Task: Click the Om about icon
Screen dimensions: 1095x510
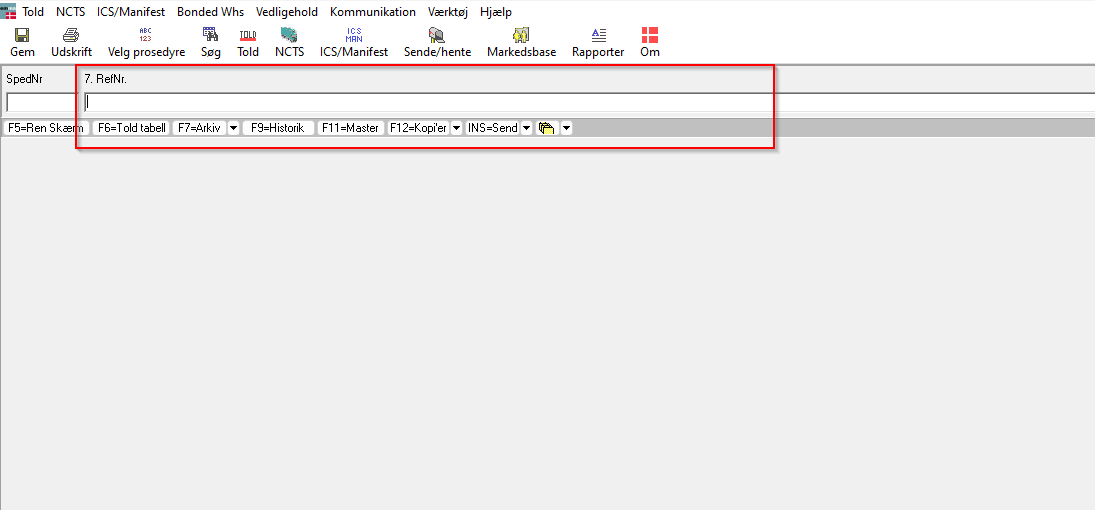Action: pos(650,35)
